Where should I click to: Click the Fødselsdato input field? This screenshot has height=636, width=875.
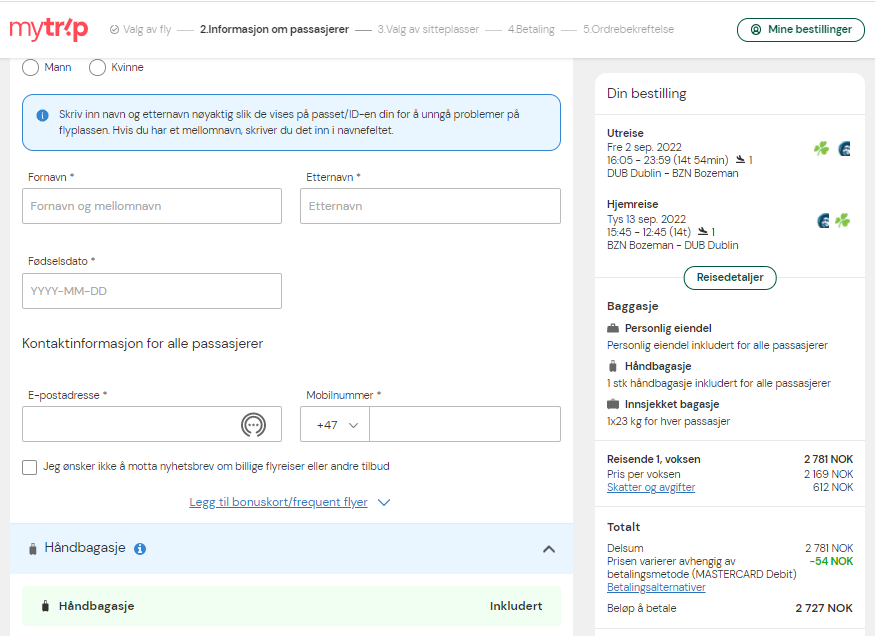152,291
